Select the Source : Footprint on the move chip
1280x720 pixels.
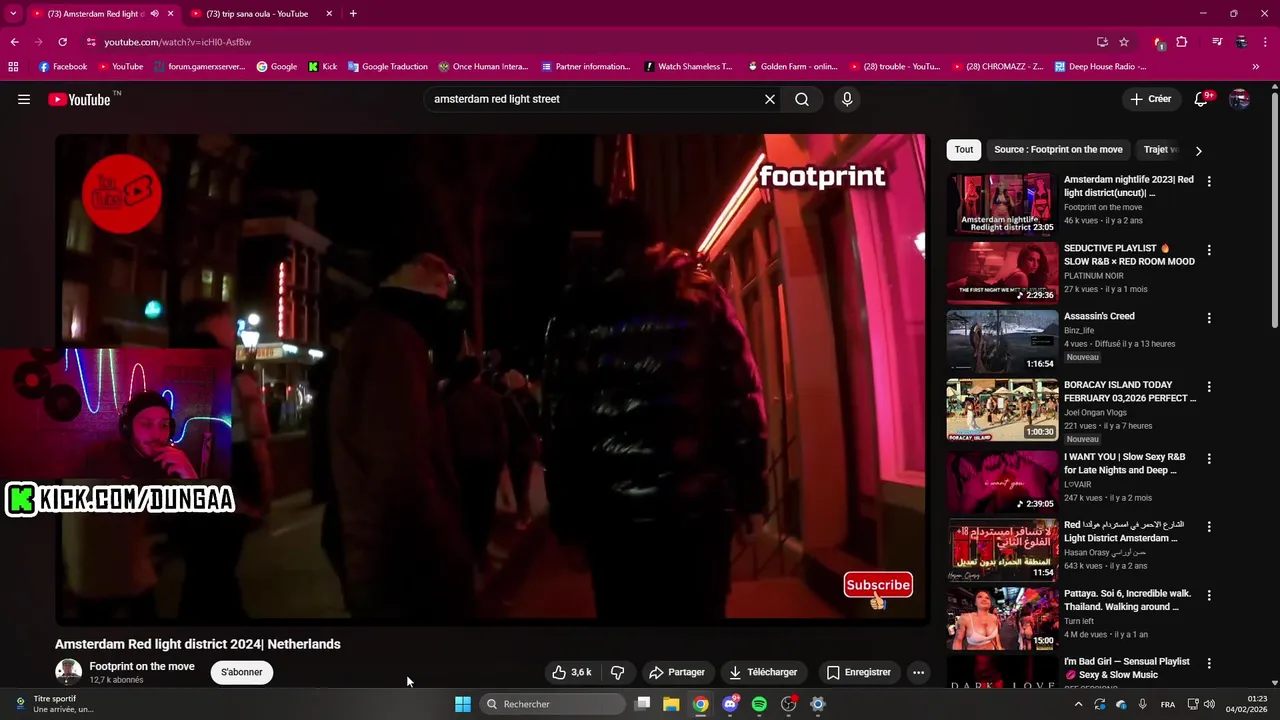point(1058,150)
